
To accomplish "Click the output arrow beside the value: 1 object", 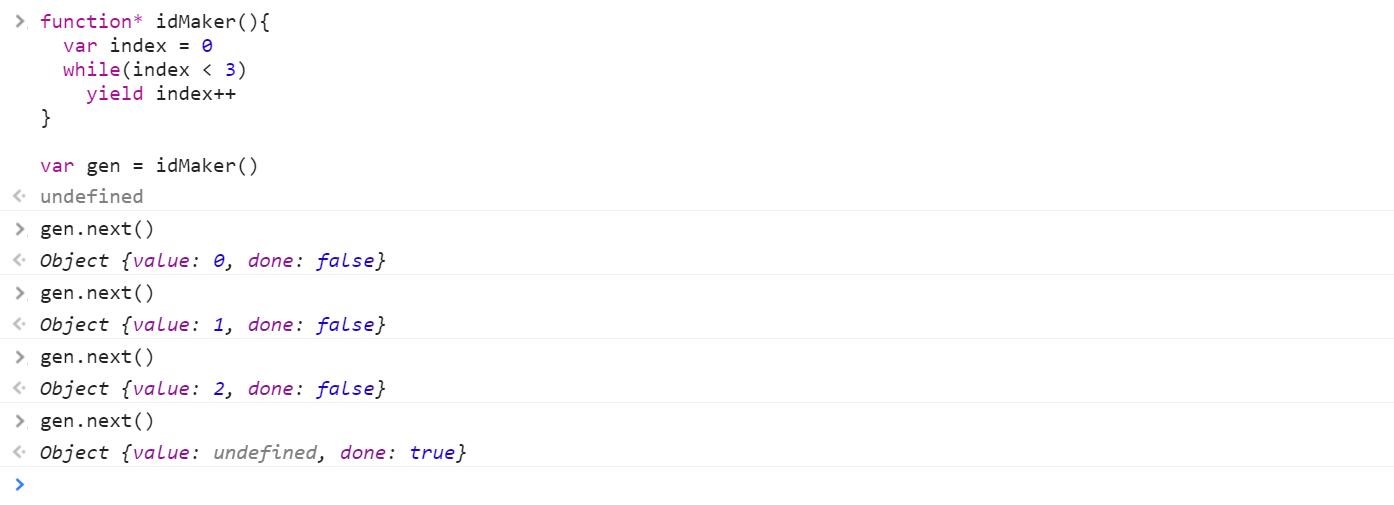I will tap(20, 325).
